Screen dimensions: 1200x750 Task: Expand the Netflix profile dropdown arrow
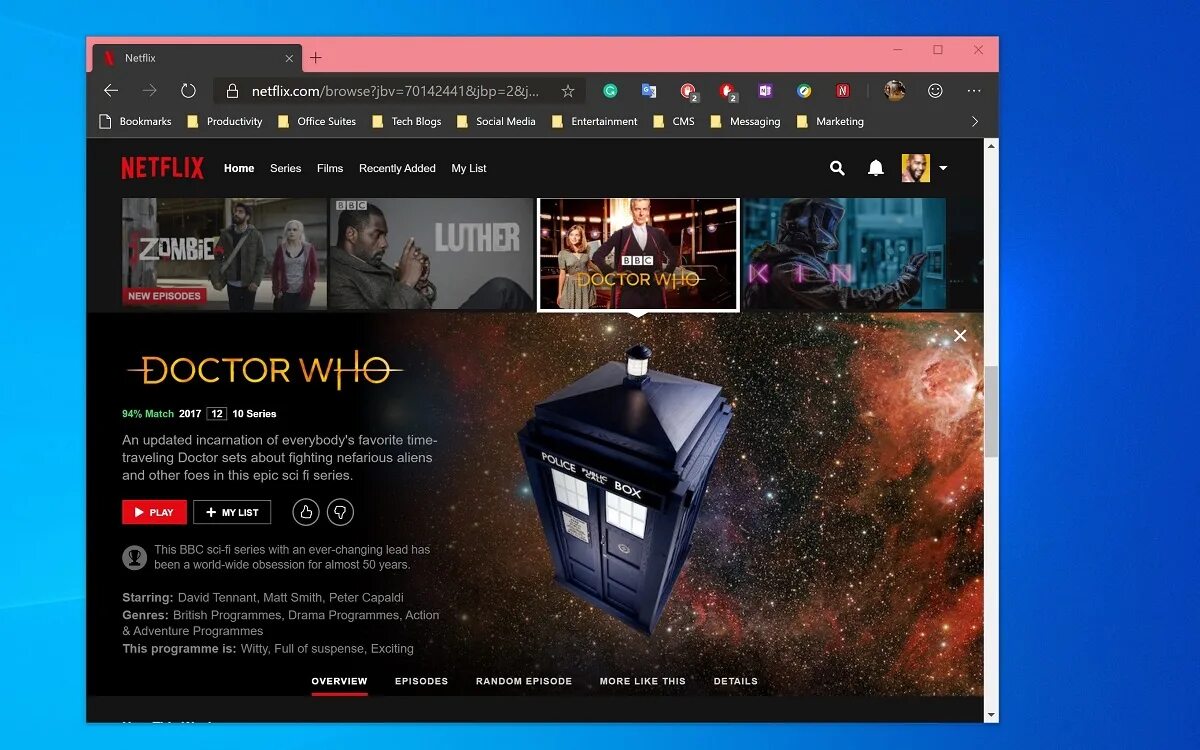pos(942,169)
